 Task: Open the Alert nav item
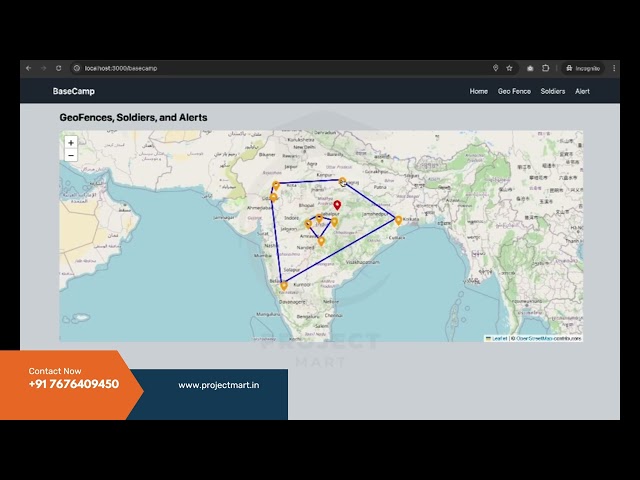click(582, 91)
